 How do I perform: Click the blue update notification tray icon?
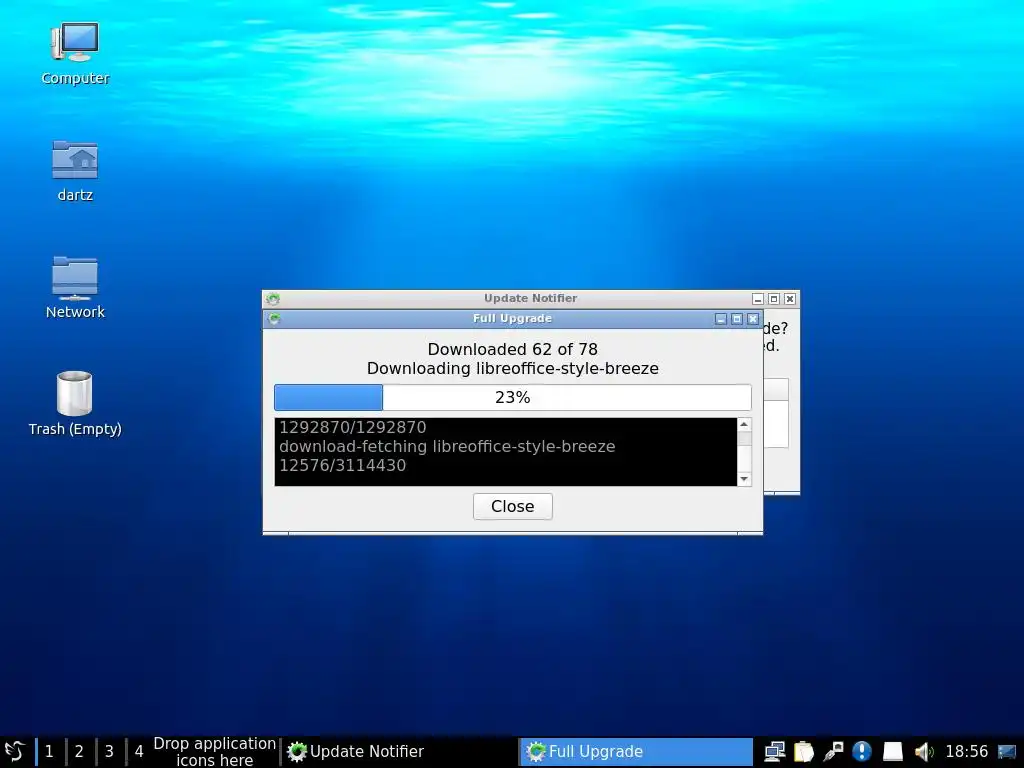(862, 752)
